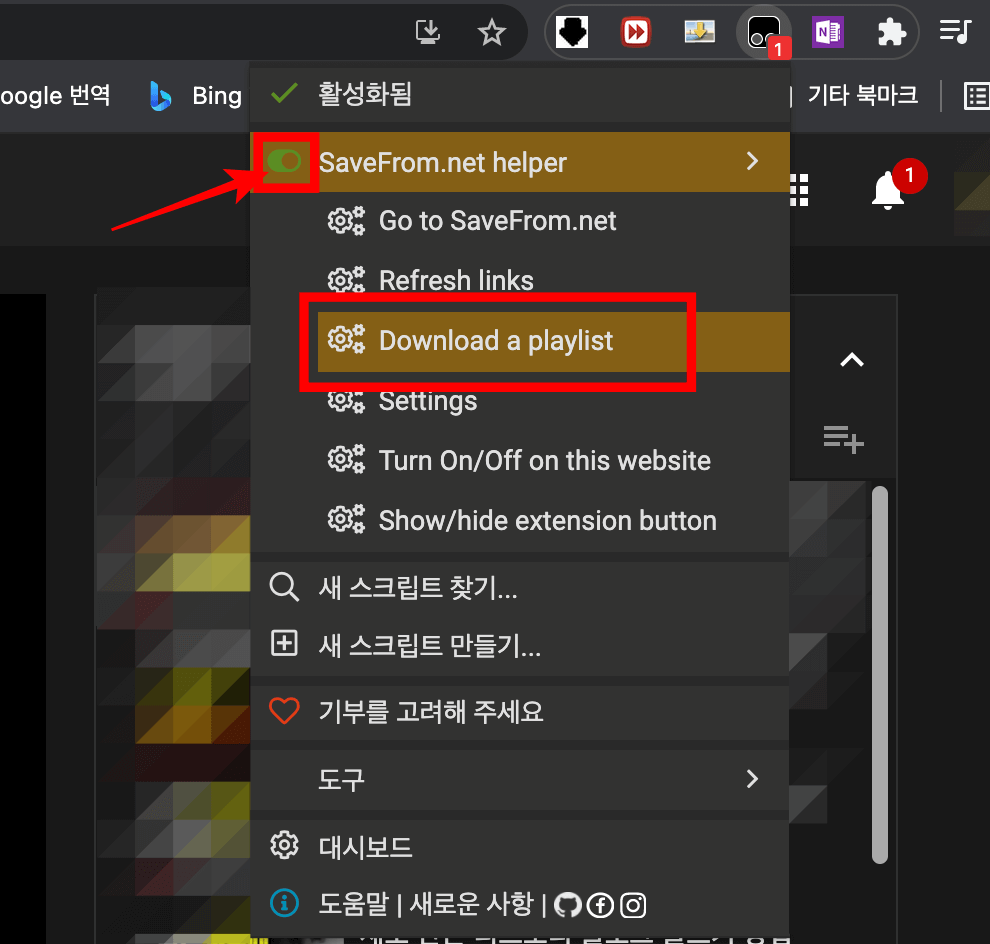Select Go to SaveFrom.net
This screenshot has width=990, height=944.
(498, 221)
